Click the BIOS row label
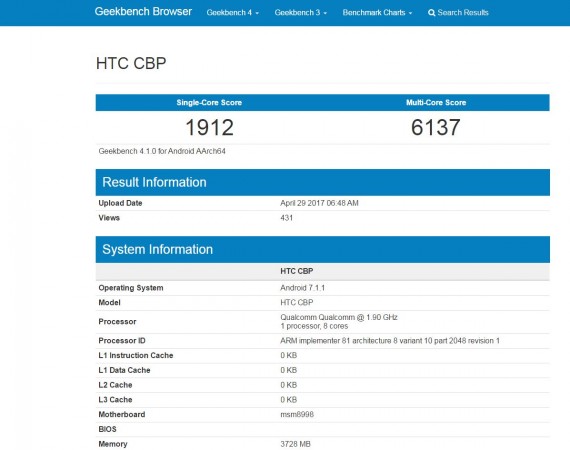 108,429
